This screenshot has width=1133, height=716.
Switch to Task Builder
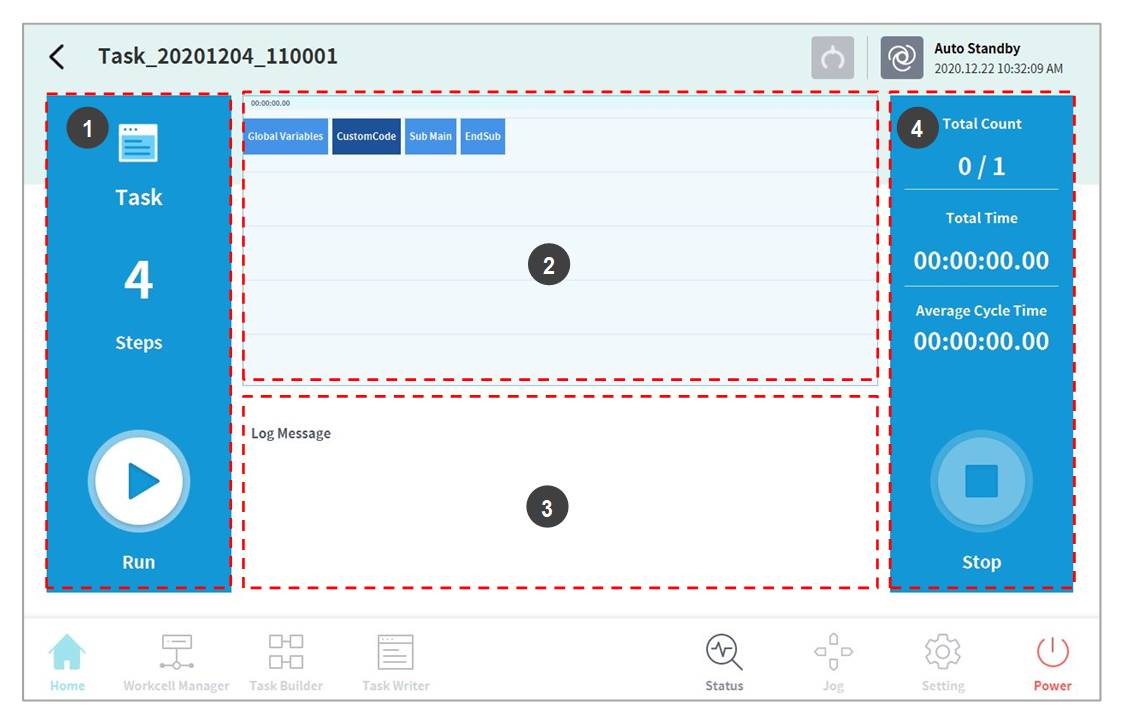click(x=286, y=661)
